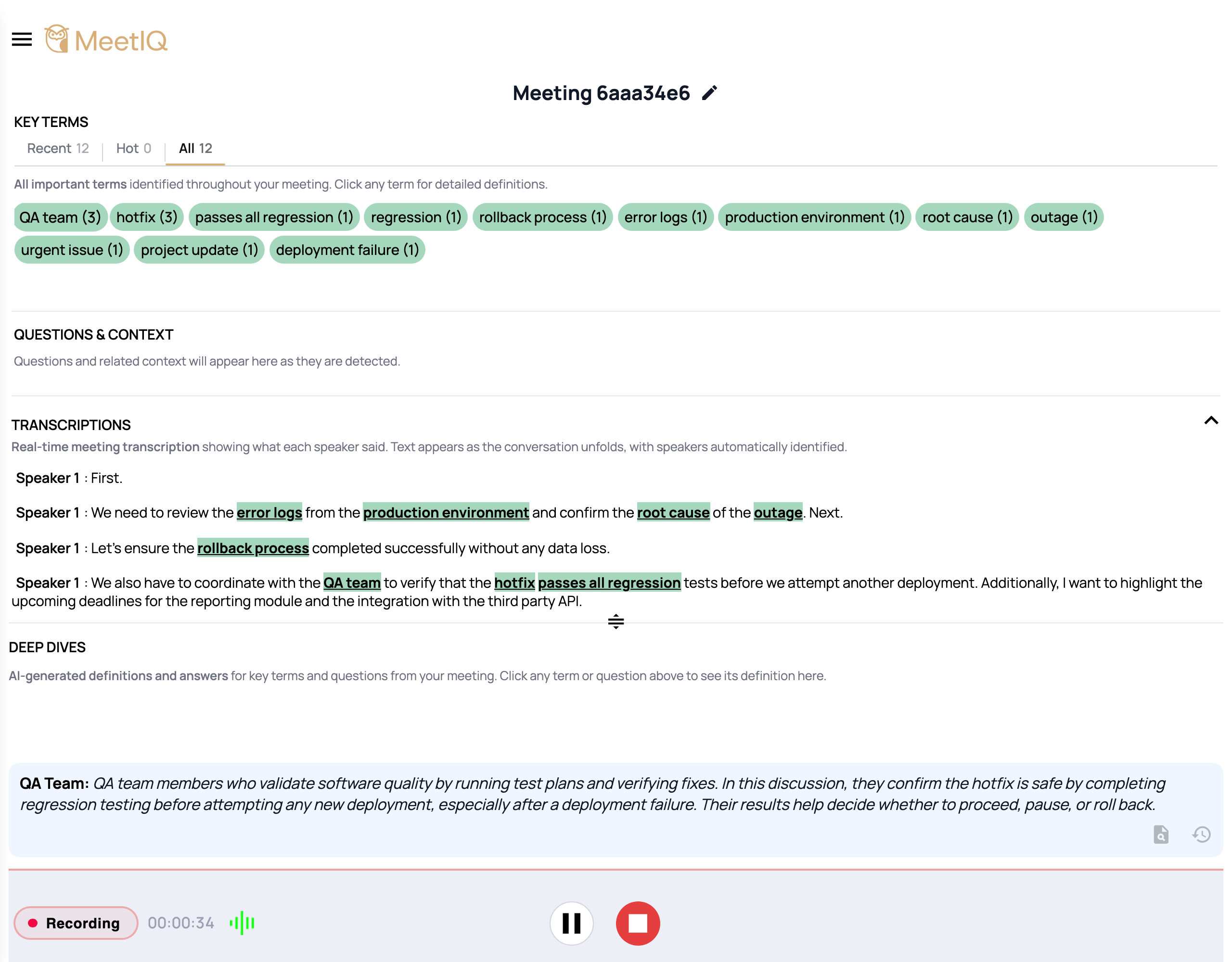
Task: Click 'production environment' link in transcript
Action: click(x=446, y=512)
